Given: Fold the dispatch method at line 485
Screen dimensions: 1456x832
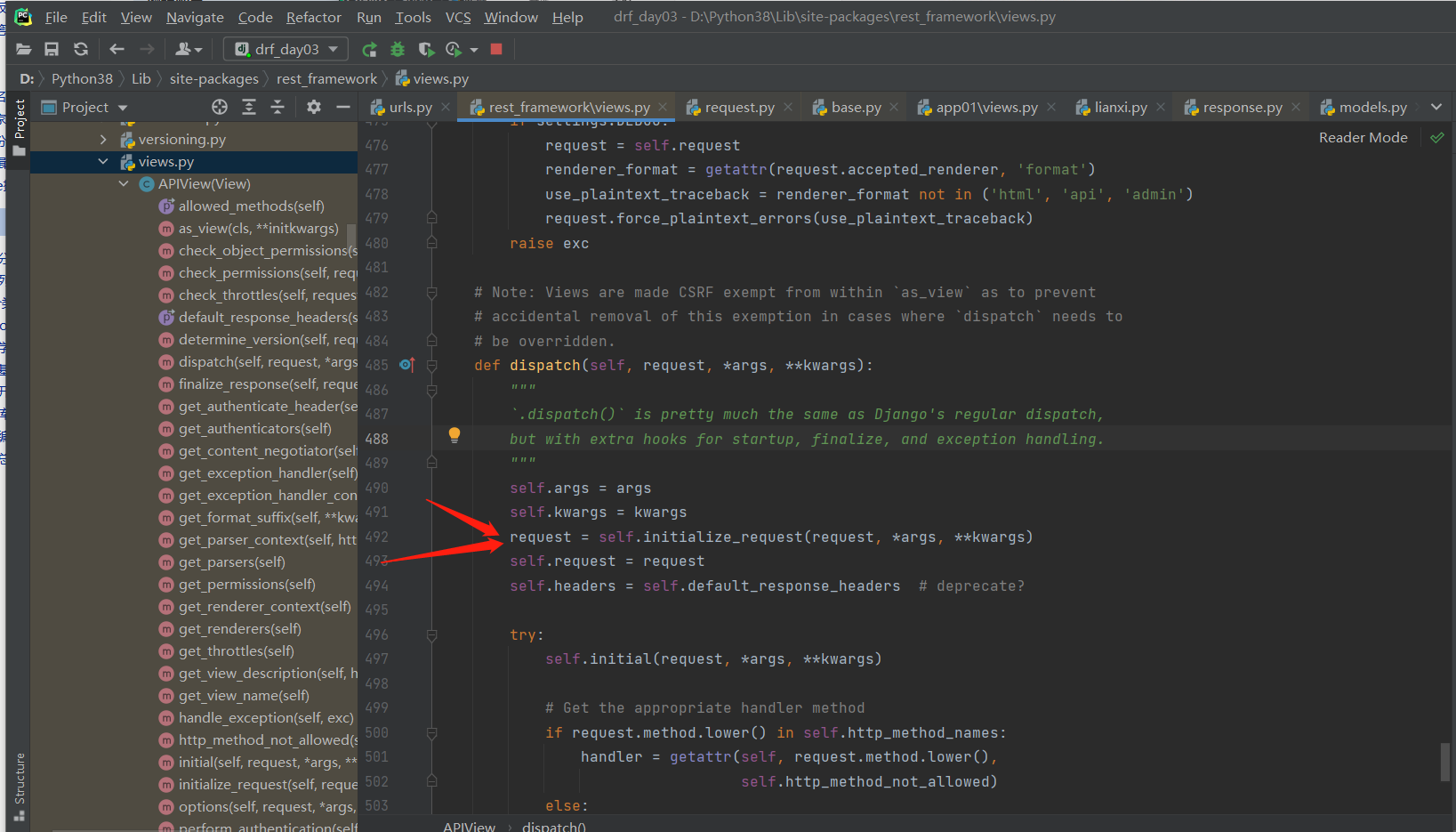Looking at the screenshot, I should tap(431, 366).
